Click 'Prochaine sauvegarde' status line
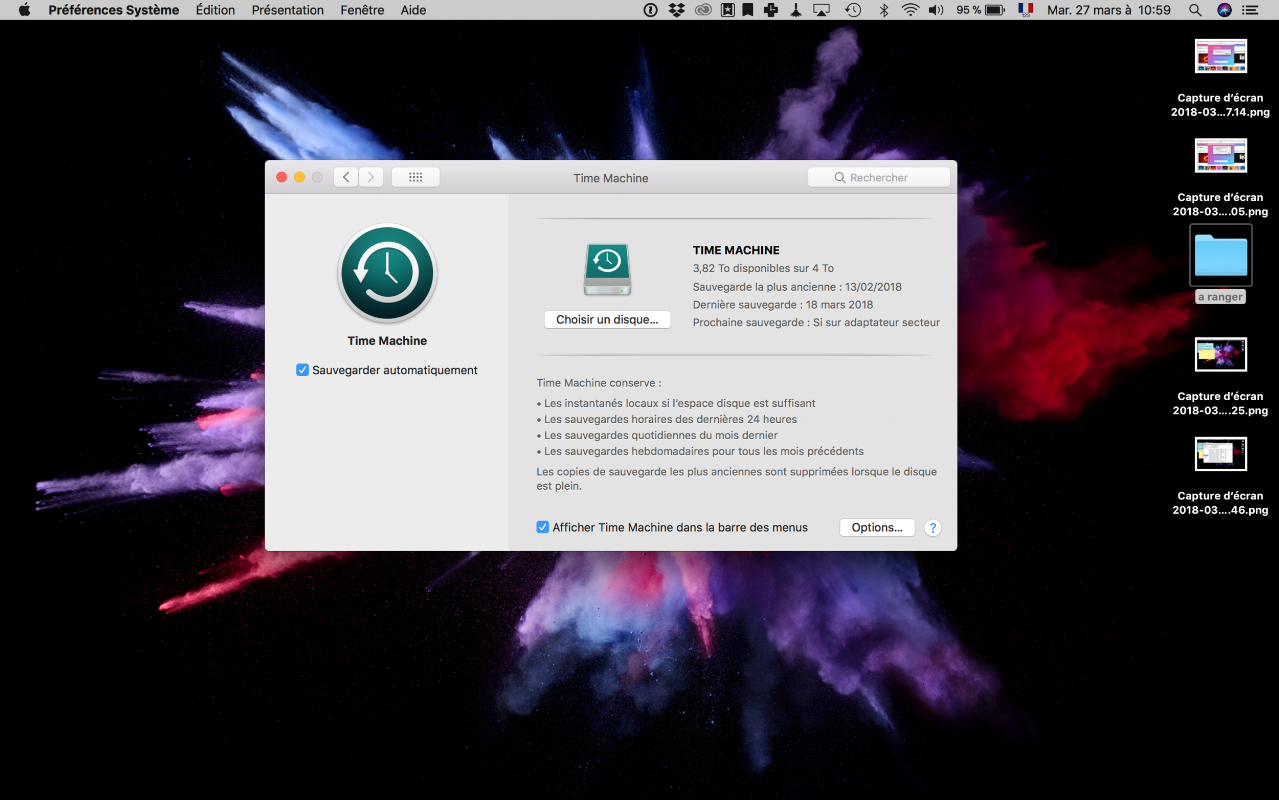 pyautogui.click(x=816, y=323)
